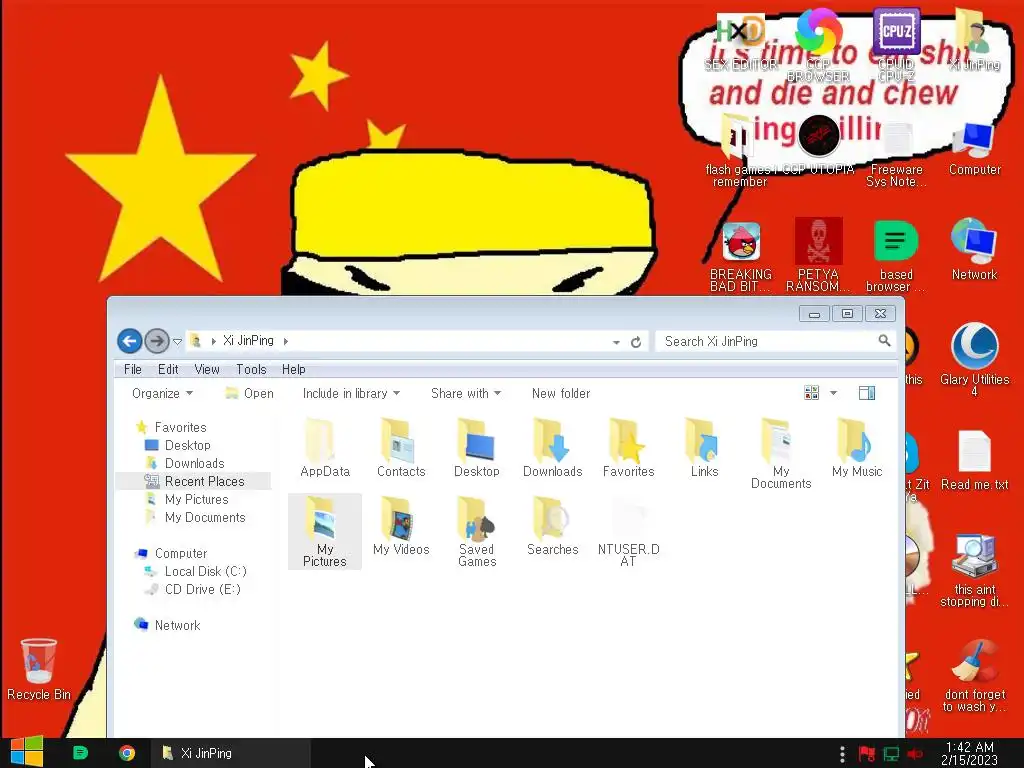Click the arrow after Xi JinPing in address bar
The height and width of the screenshot is (768, 1024).
285,341
